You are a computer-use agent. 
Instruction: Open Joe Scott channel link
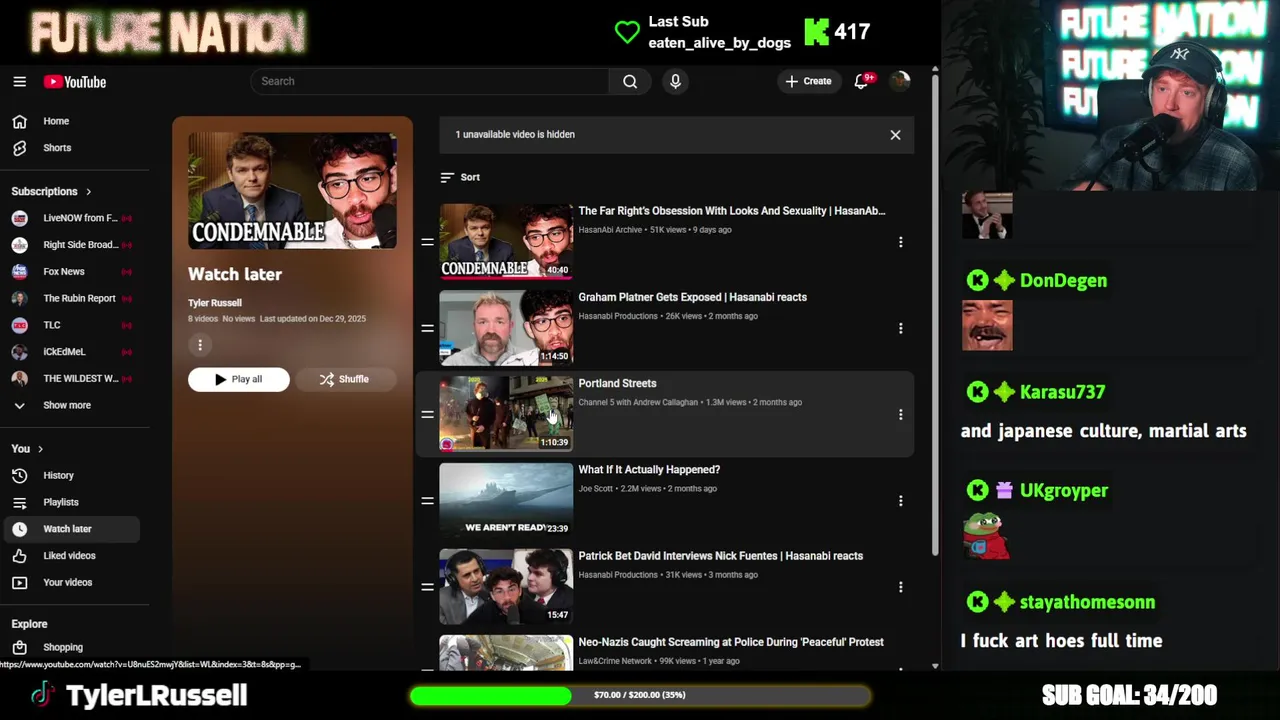pyautogui.click(x=595, y=489)
